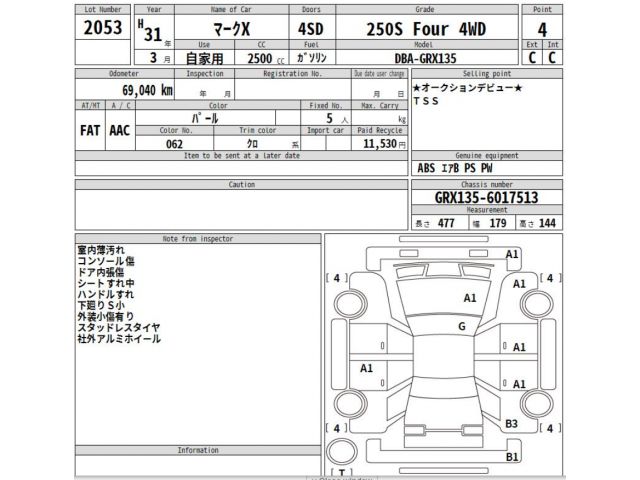The height and width of the screenshot is (480, 640).
Task: Click the air conditioning code AAC
Action: tap(120, 131)
